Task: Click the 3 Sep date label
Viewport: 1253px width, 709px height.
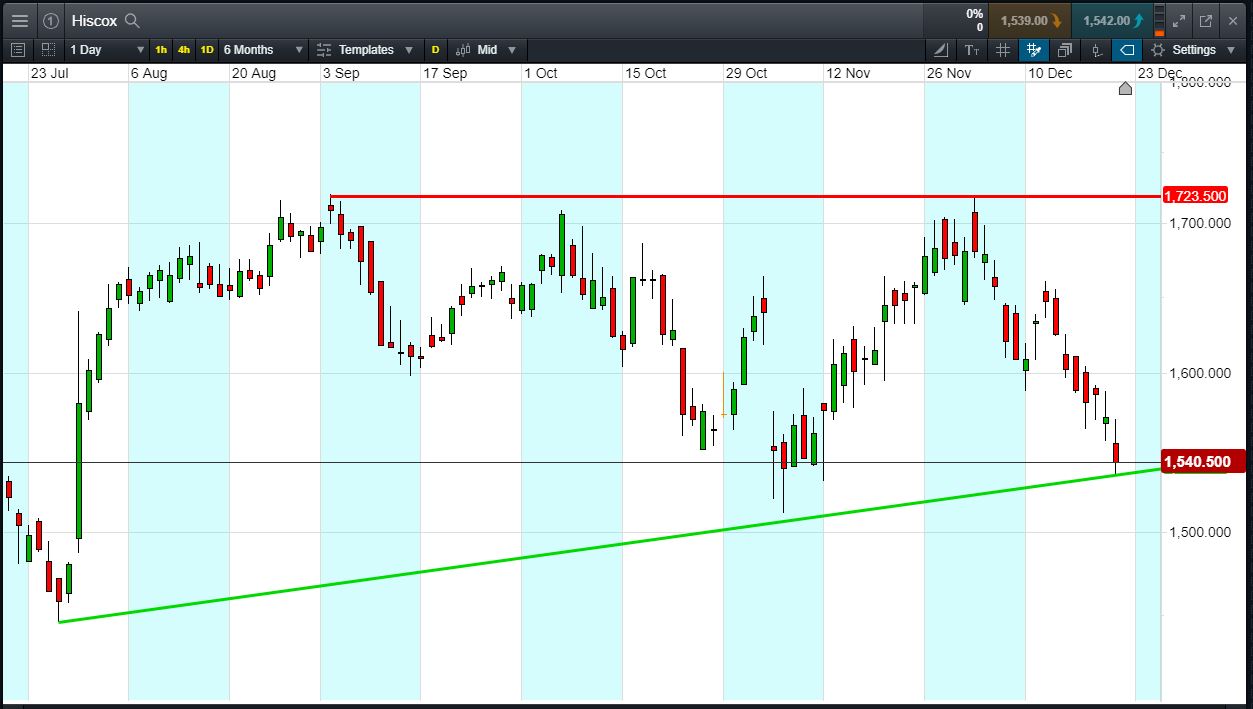Action: coord(340,73)
